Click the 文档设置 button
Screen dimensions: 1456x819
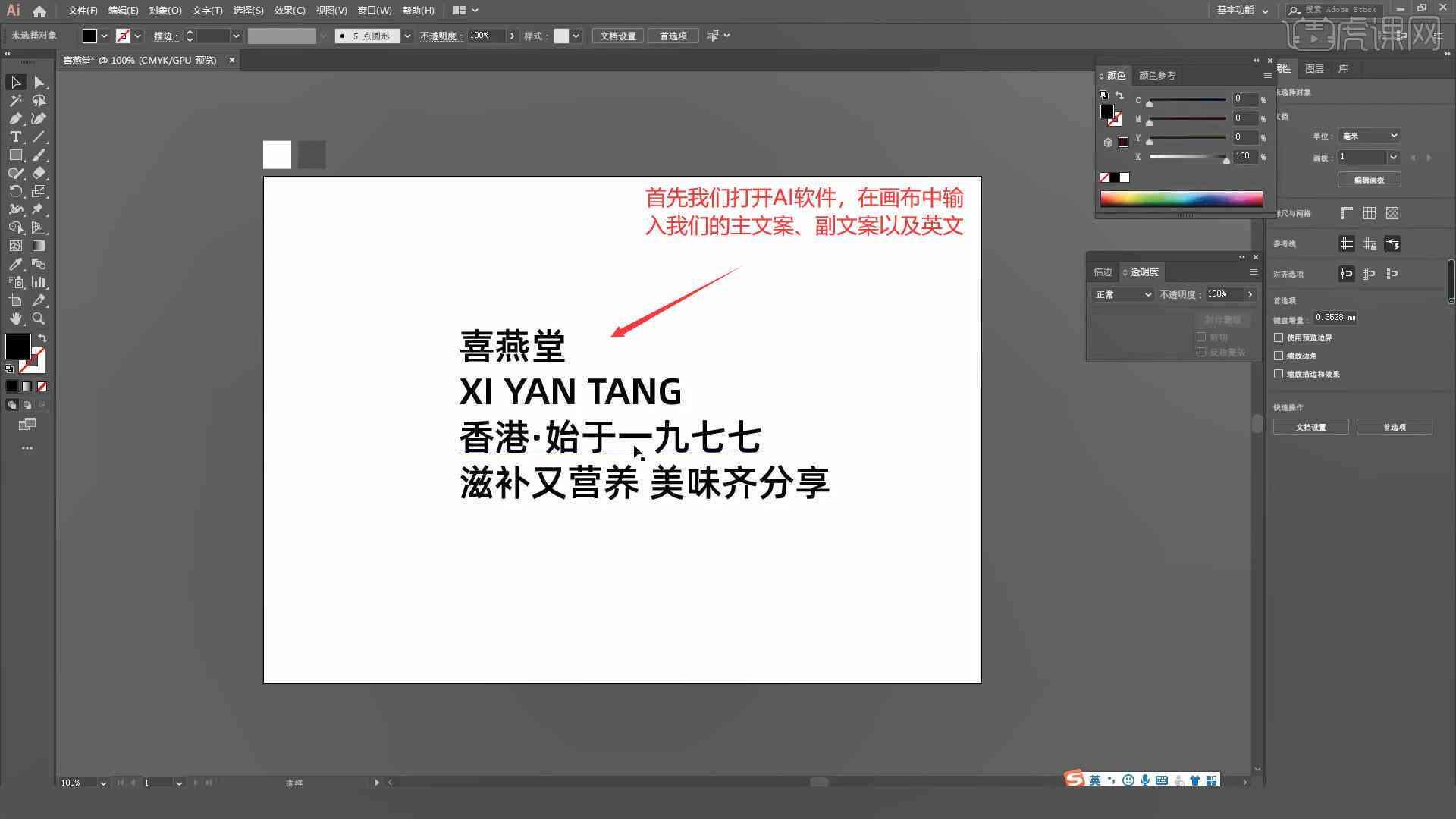pyautogui.click(x=1312, y=427)
